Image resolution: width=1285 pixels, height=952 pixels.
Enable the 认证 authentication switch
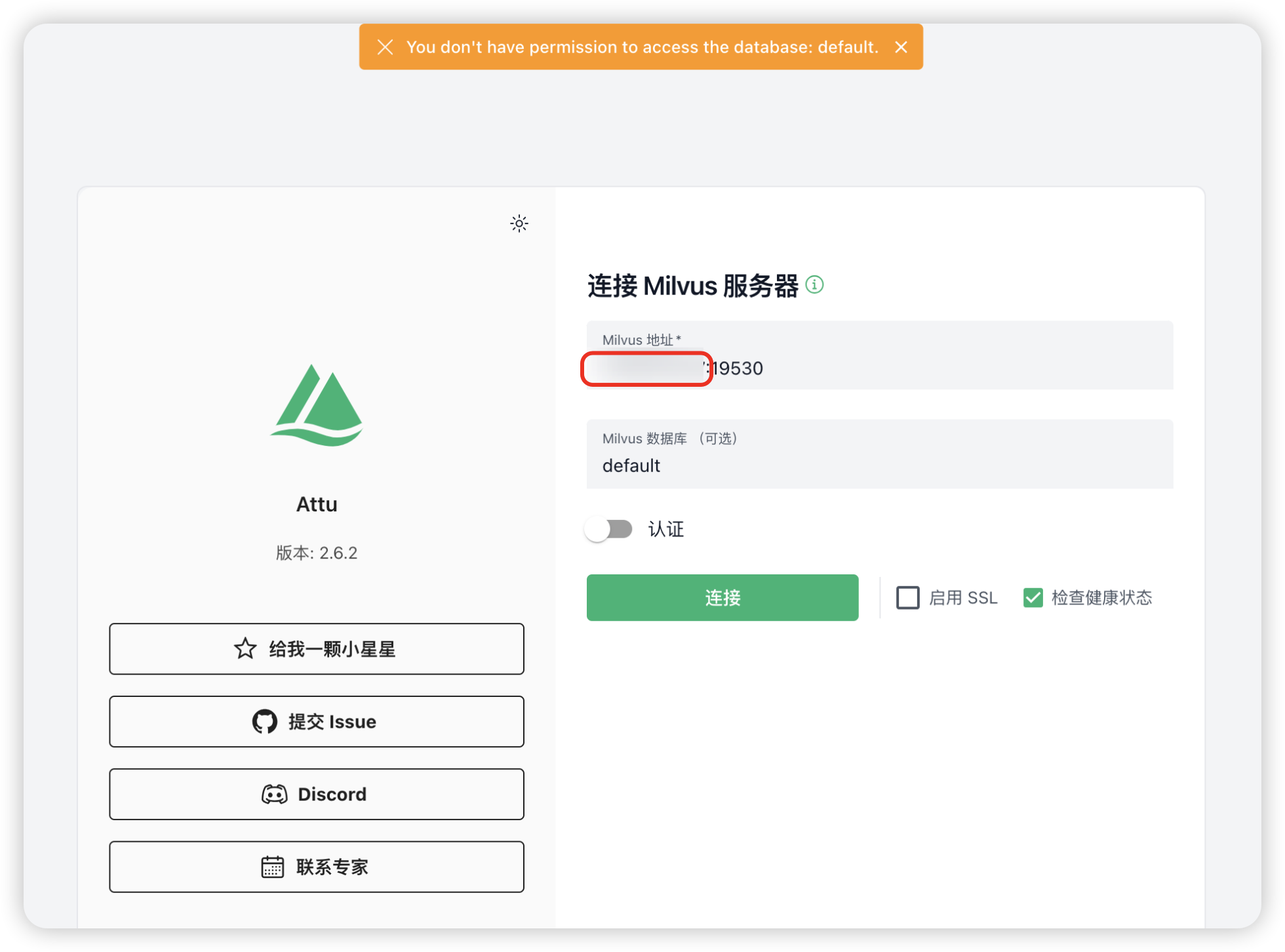coord(608,529)
